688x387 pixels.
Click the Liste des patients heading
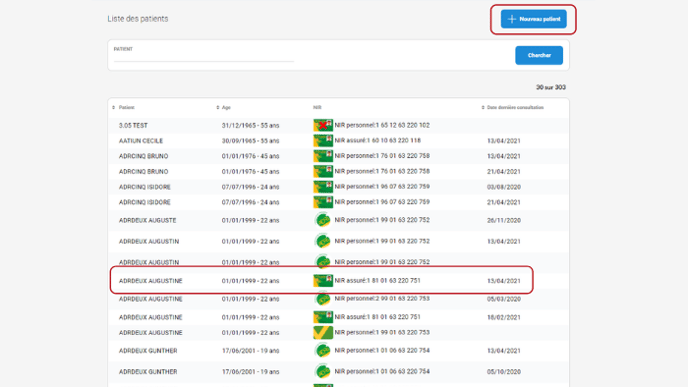click(x=138, y=19)
